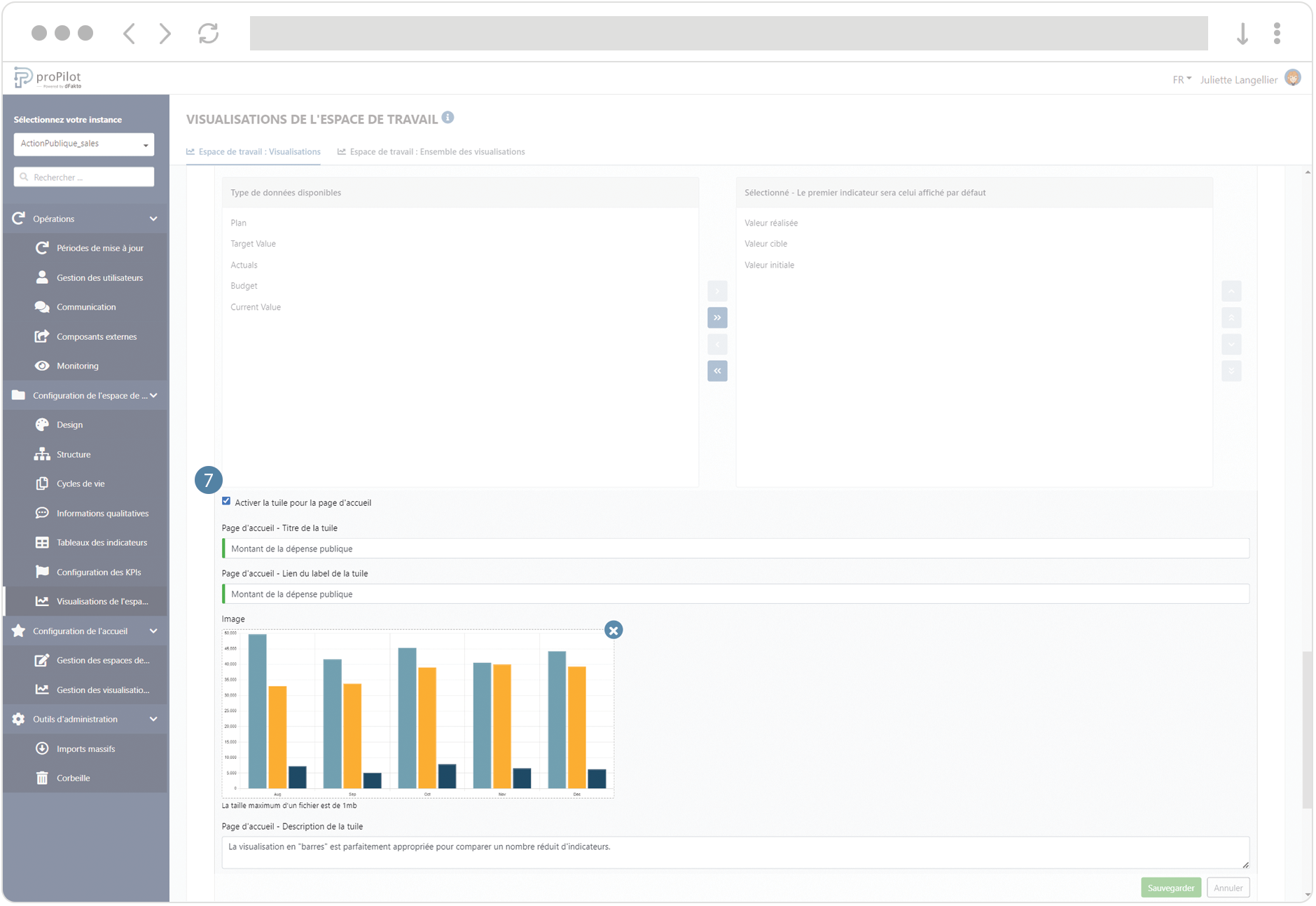
Task: Select the Monitoring eye icon
Action: pyautogui.click(x=42, y=365)
